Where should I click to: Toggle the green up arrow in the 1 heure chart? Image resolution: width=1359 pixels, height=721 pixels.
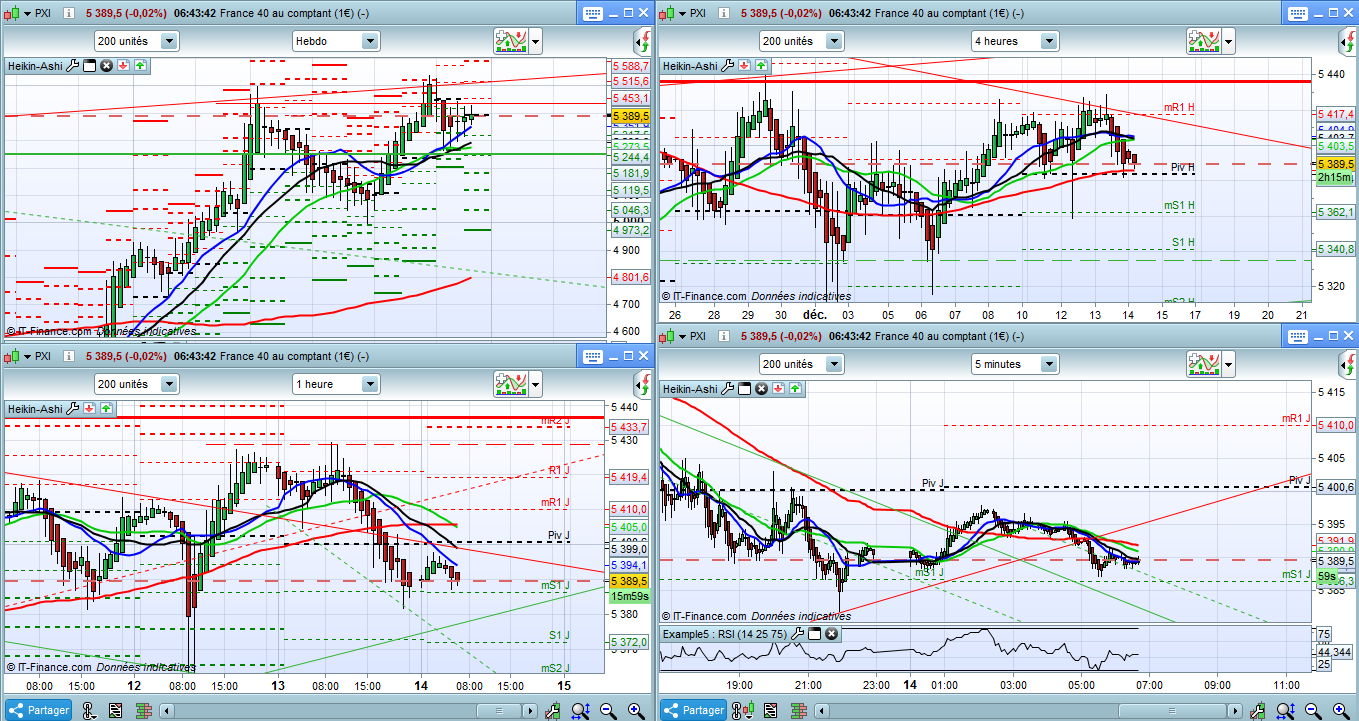(x=106, y=409)
